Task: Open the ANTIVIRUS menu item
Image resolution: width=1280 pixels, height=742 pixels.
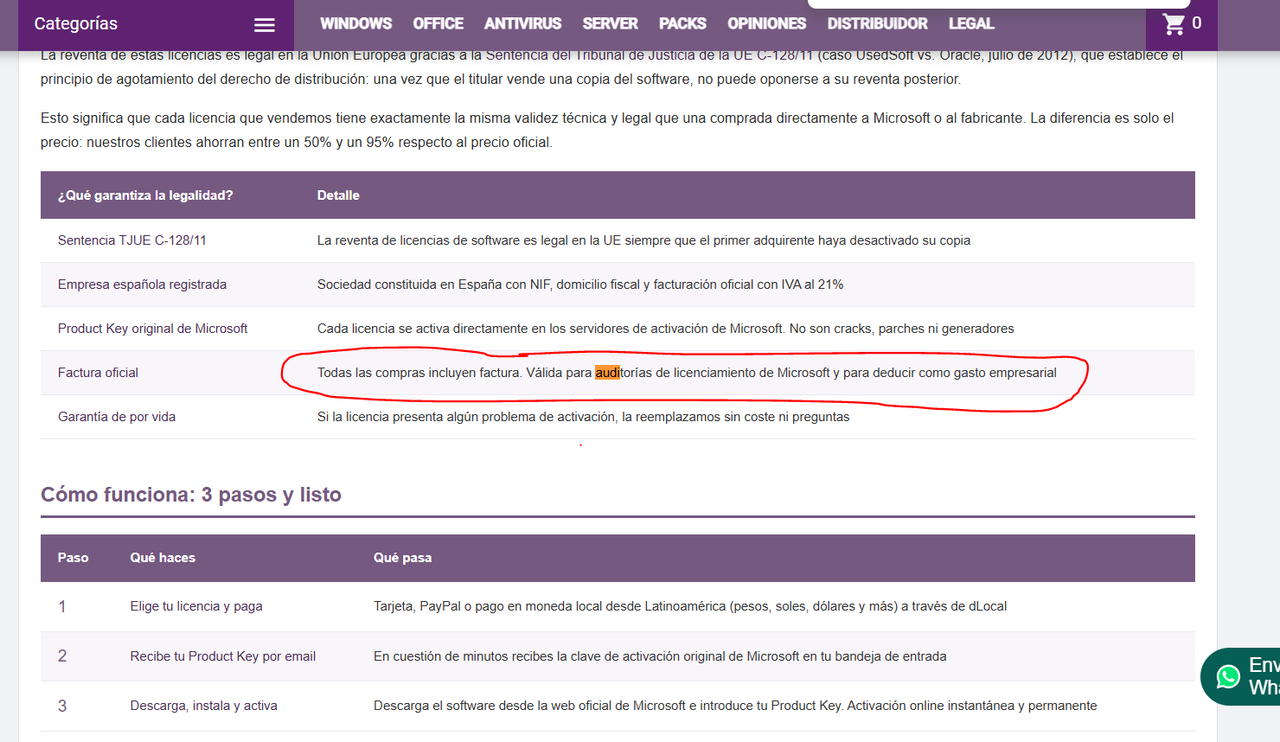Action: click(x=523, y=23)
